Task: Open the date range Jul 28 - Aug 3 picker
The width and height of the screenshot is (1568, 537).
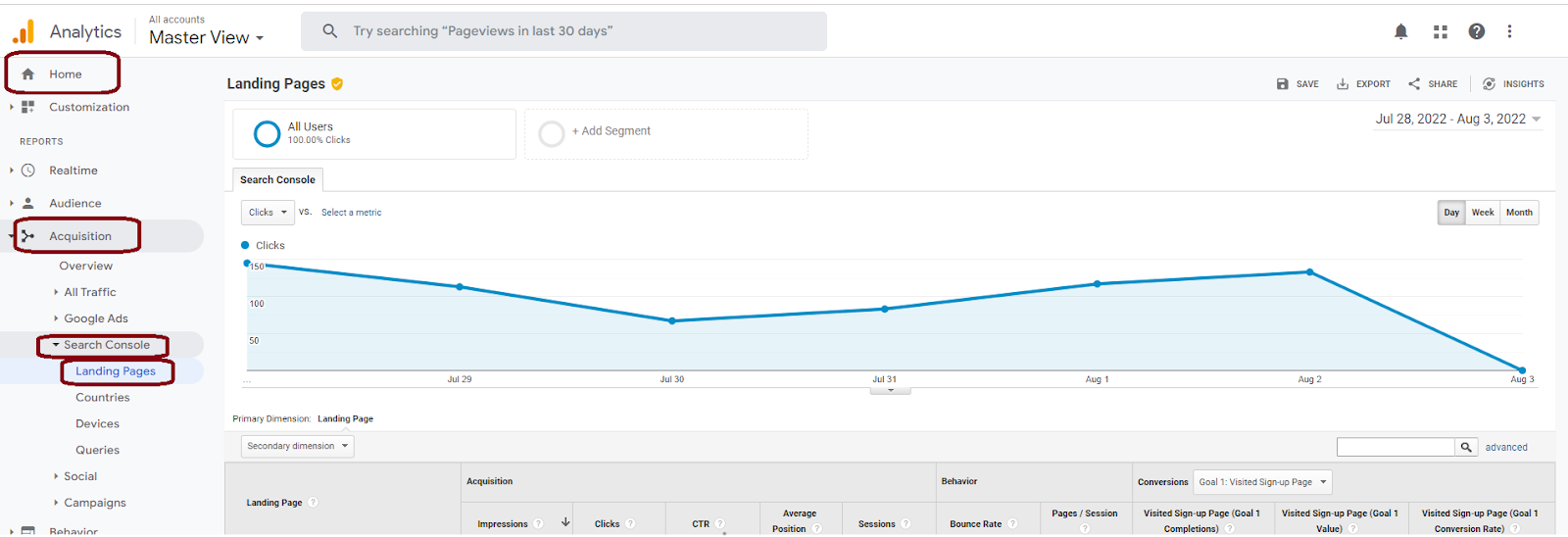Action: [1458, 119]
